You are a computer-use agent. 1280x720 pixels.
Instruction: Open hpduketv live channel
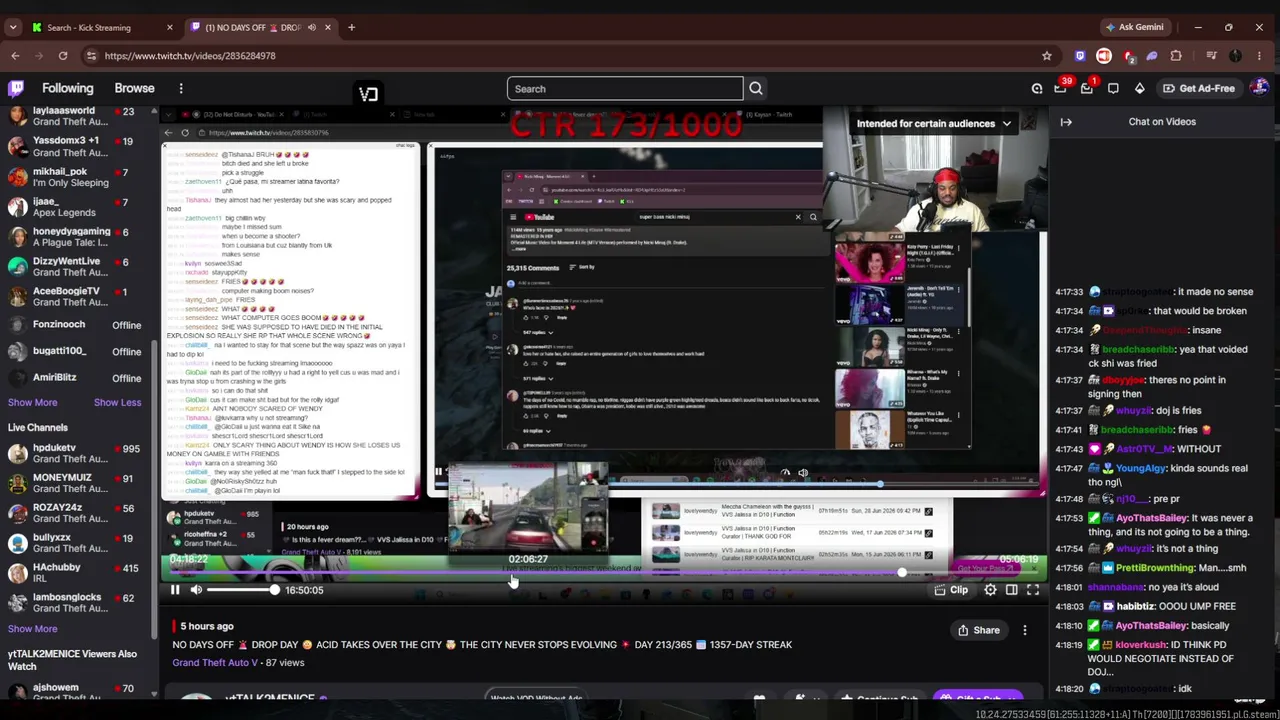click(x=77, y=454)
